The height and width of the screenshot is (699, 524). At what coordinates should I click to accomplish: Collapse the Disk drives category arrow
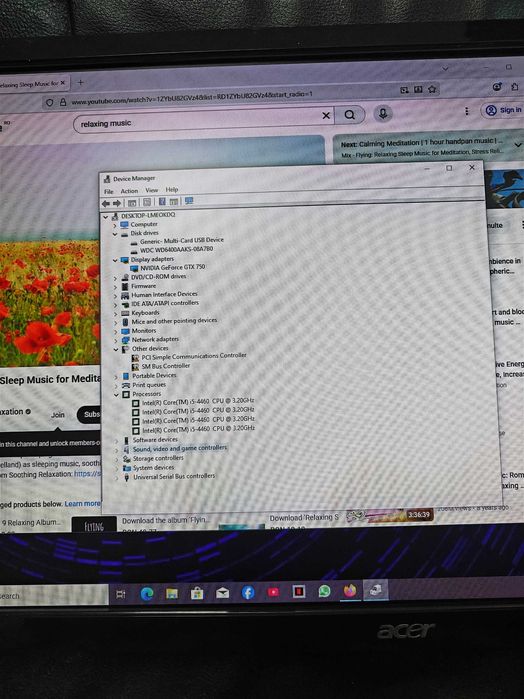115,234
